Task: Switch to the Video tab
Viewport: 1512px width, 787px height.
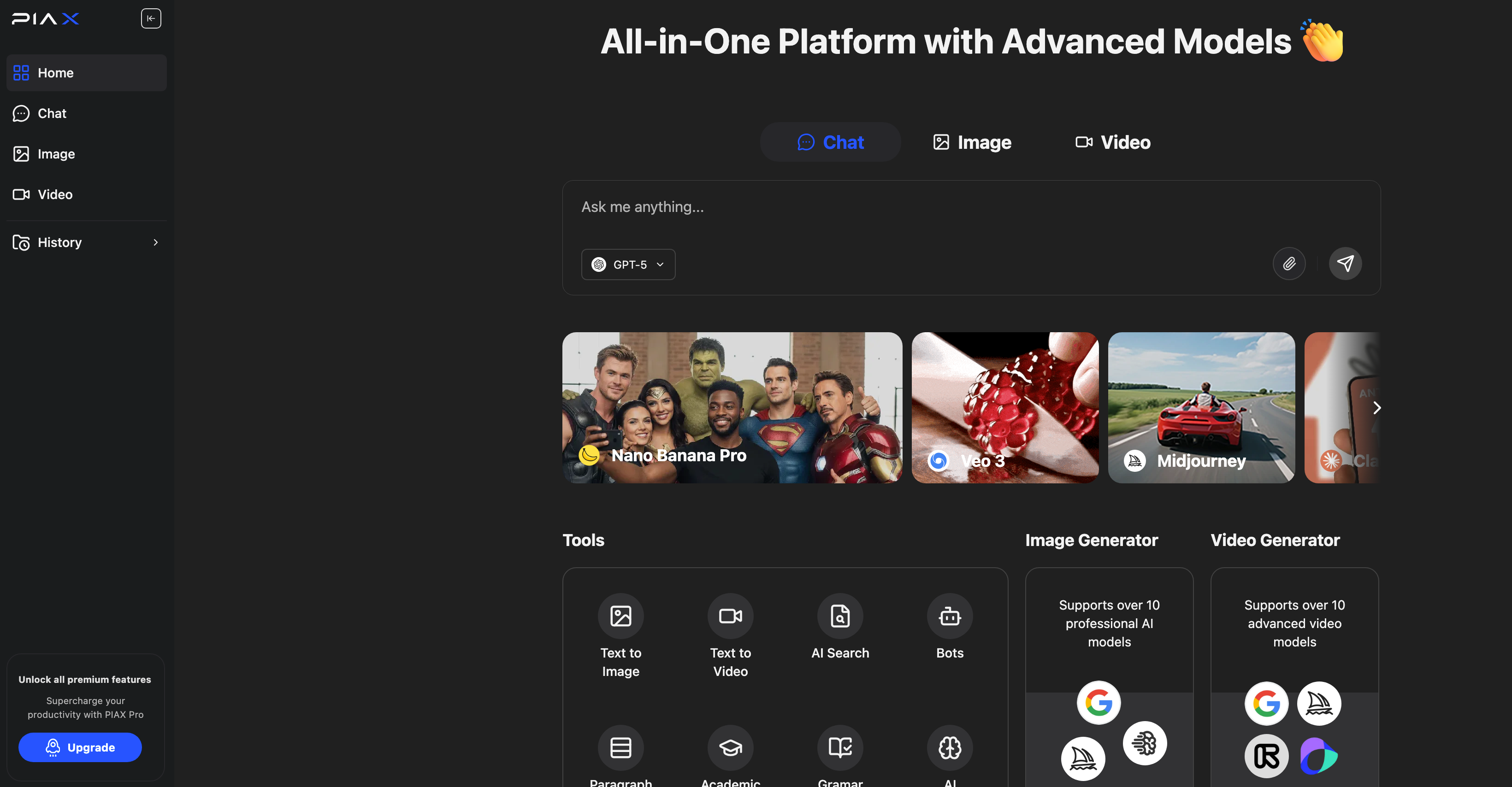Action: click(x=1113, y=142)
